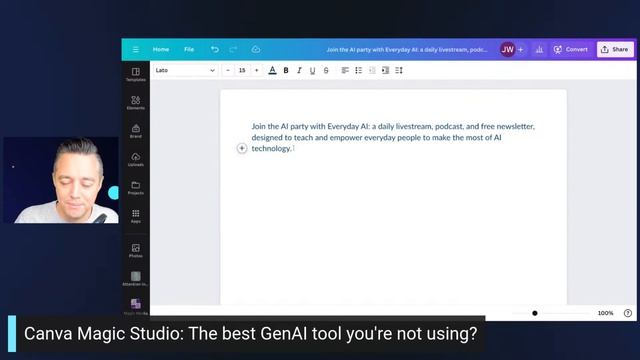Toggle italic formatting
This screenshot has height=360, width=640.
(299, 70)
